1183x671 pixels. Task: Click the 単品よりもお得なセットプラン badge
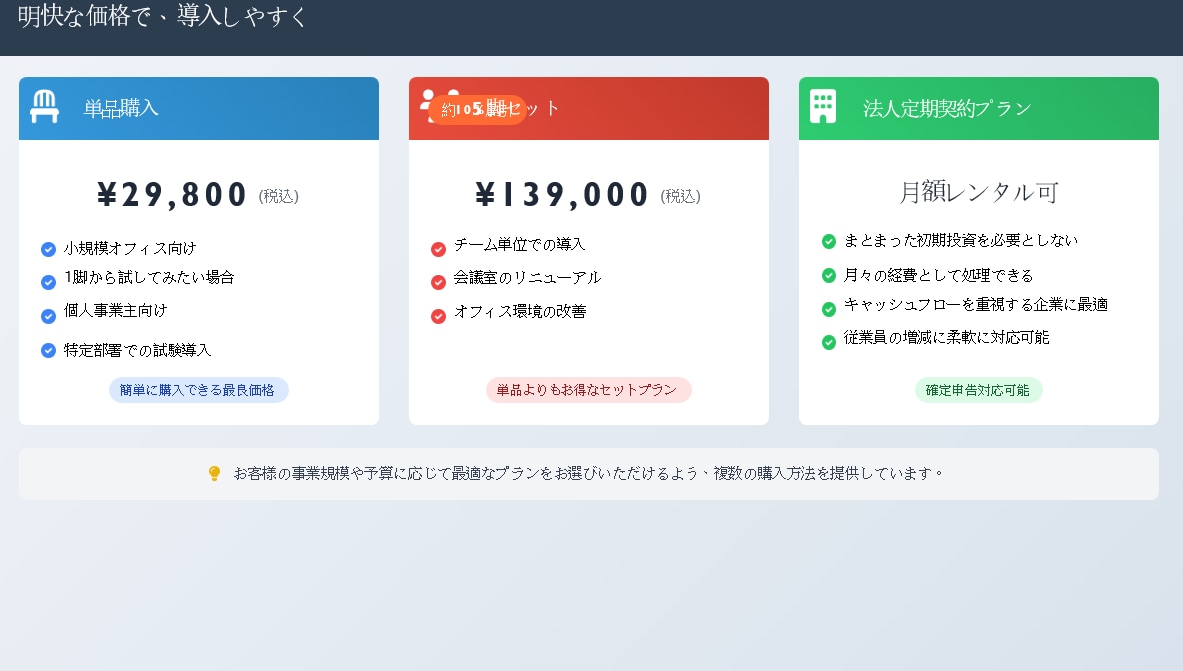pyautogui.click(x=588, y=390)
